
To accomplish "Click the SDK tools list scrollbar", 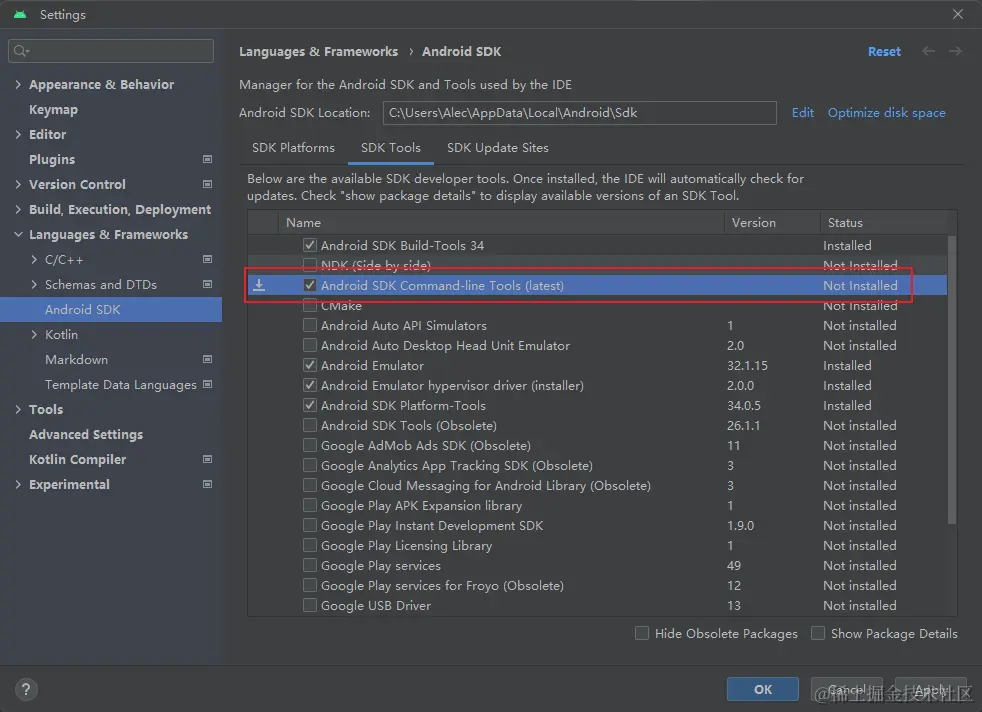I will point(951,379).
